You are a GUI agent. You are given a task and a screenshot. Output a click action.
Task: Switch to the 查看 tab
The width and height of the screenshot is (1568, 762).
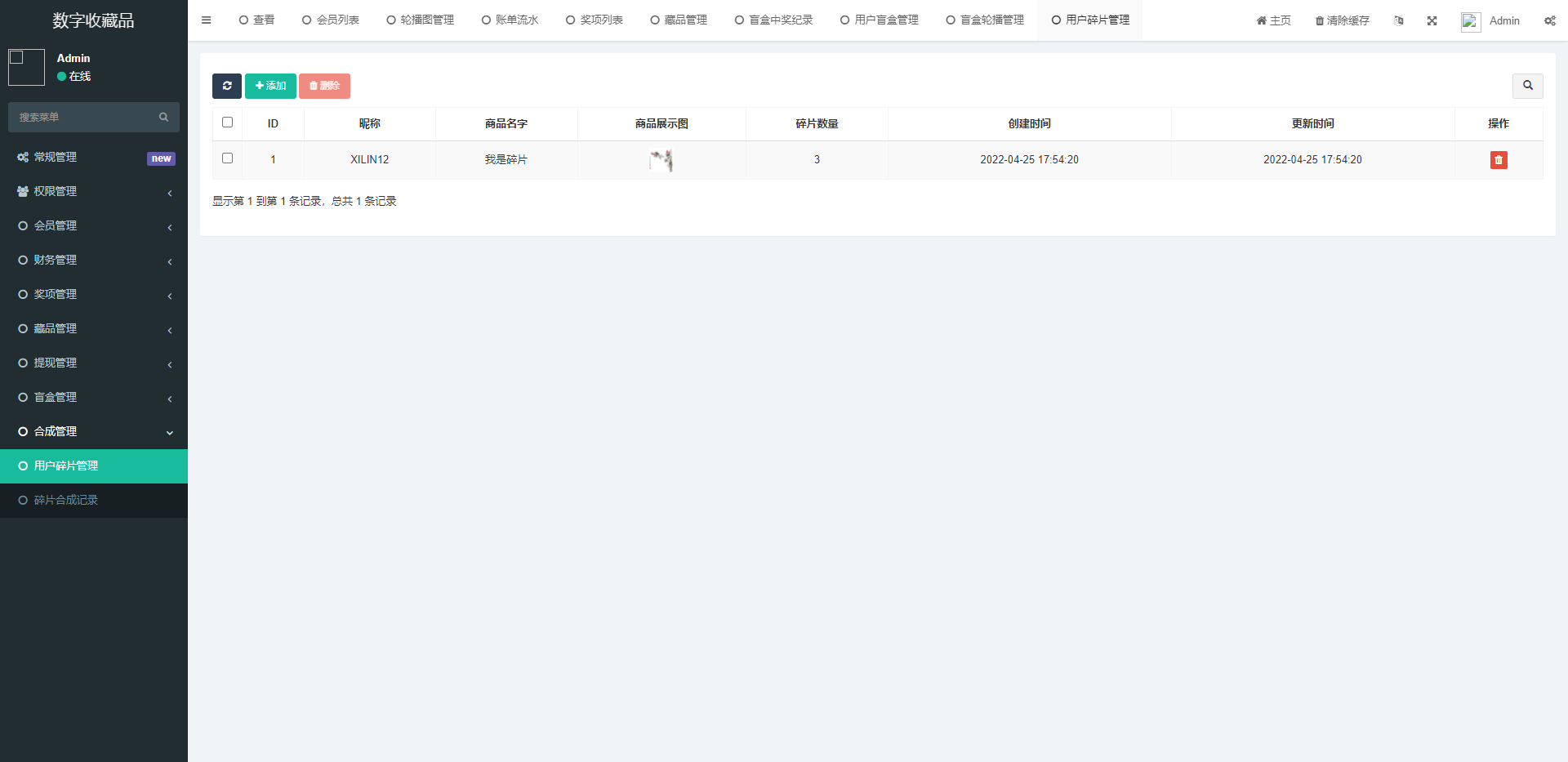click(256, 20)
